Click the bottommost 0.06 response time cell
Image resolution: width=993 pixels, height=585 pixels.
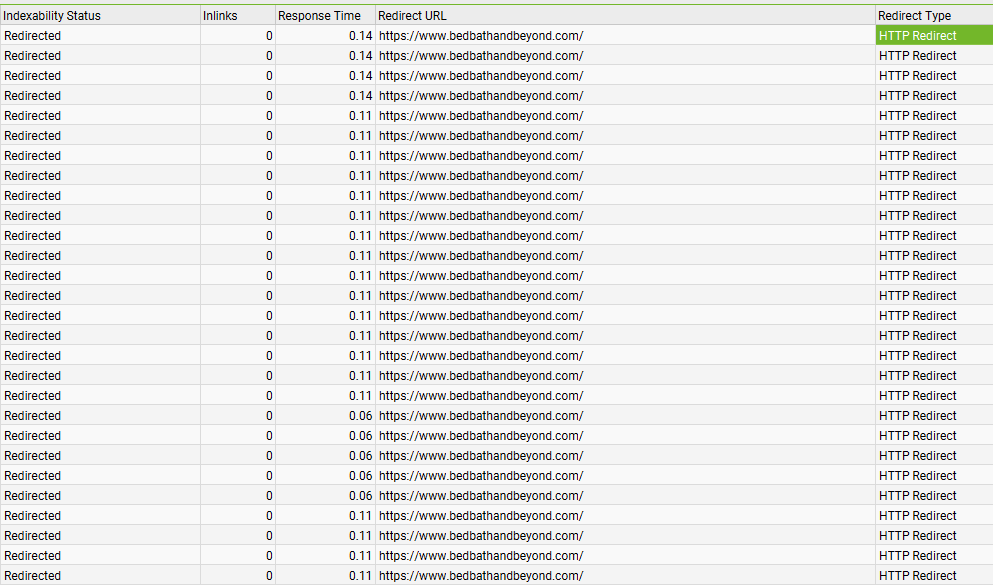360,496
